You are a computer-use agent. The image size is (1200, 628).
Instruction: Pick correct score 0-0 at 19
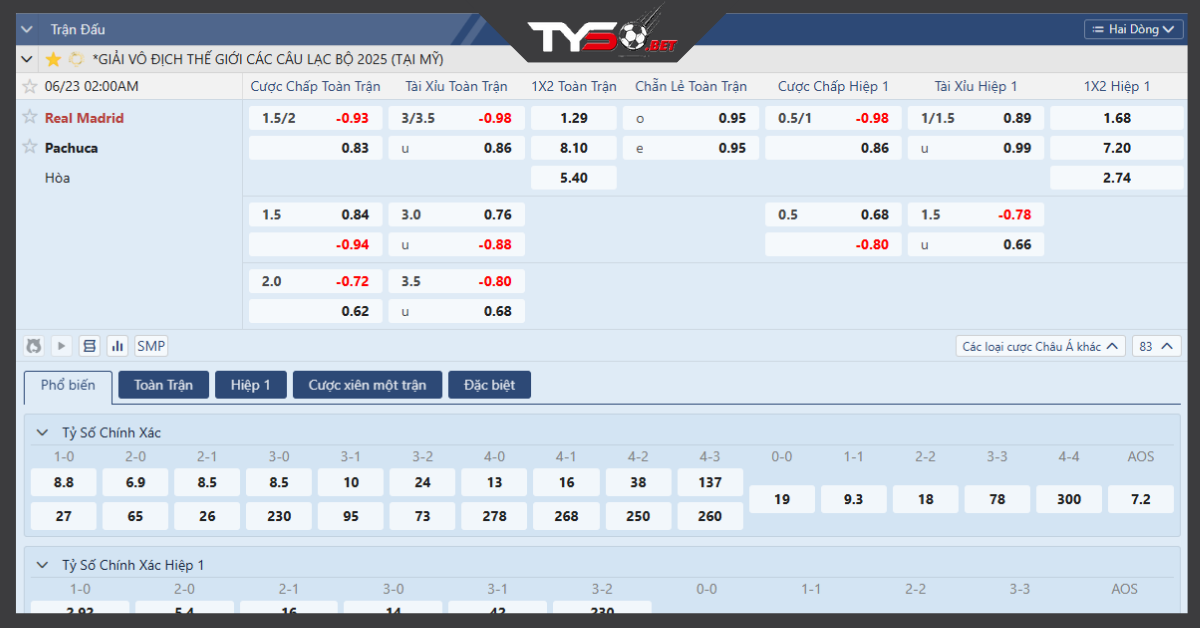point(782,499)
